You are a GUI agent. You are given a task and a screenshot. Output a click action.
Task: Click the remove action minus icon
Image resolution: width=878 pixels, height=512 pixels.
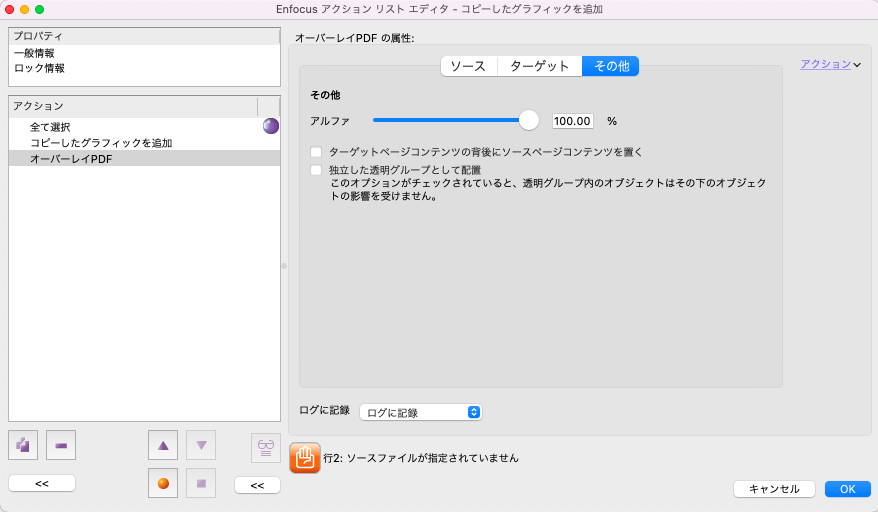pos(61,445)
